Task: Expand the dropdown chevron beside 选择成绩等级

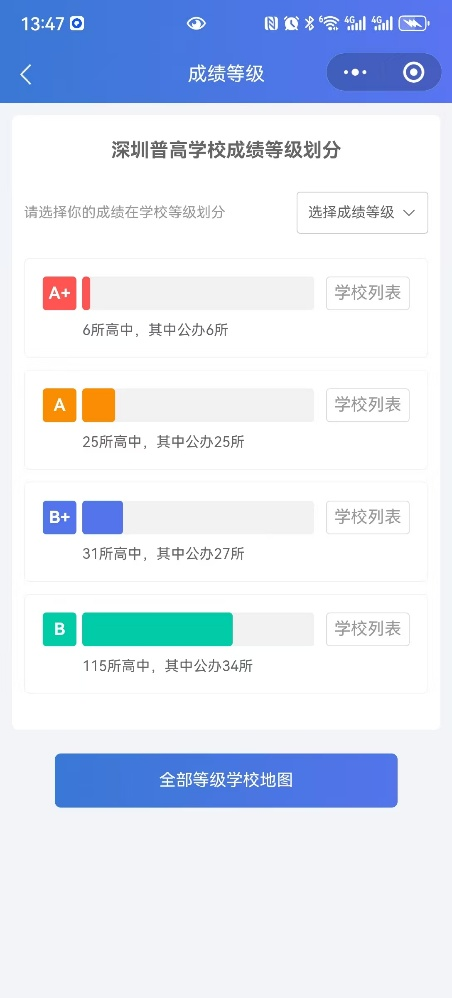Action: (x=409, y=213)
